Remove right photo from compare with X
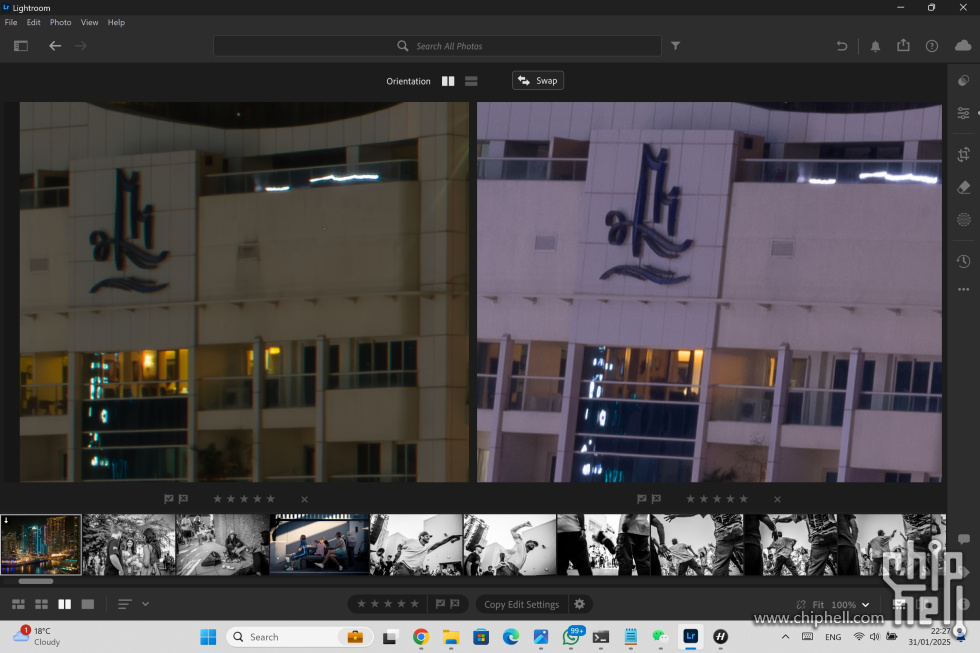The height and width of the screenshot is (653, 980). [x=778, y=499]
